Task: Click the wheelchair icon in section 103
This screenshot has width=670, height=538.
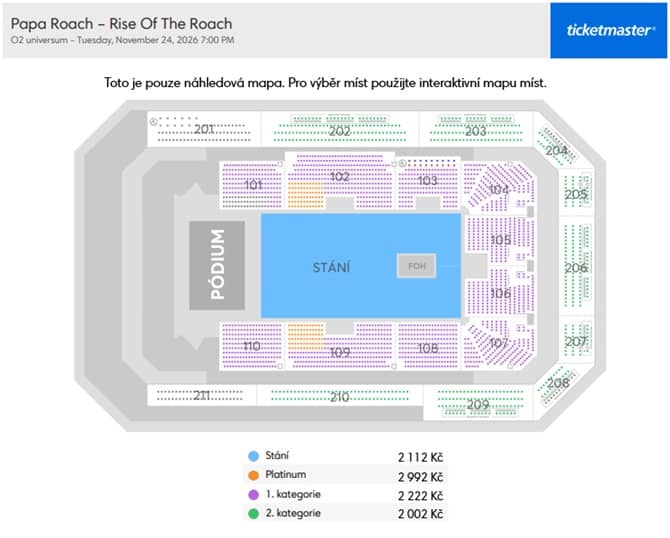Action: pos(402,163)
